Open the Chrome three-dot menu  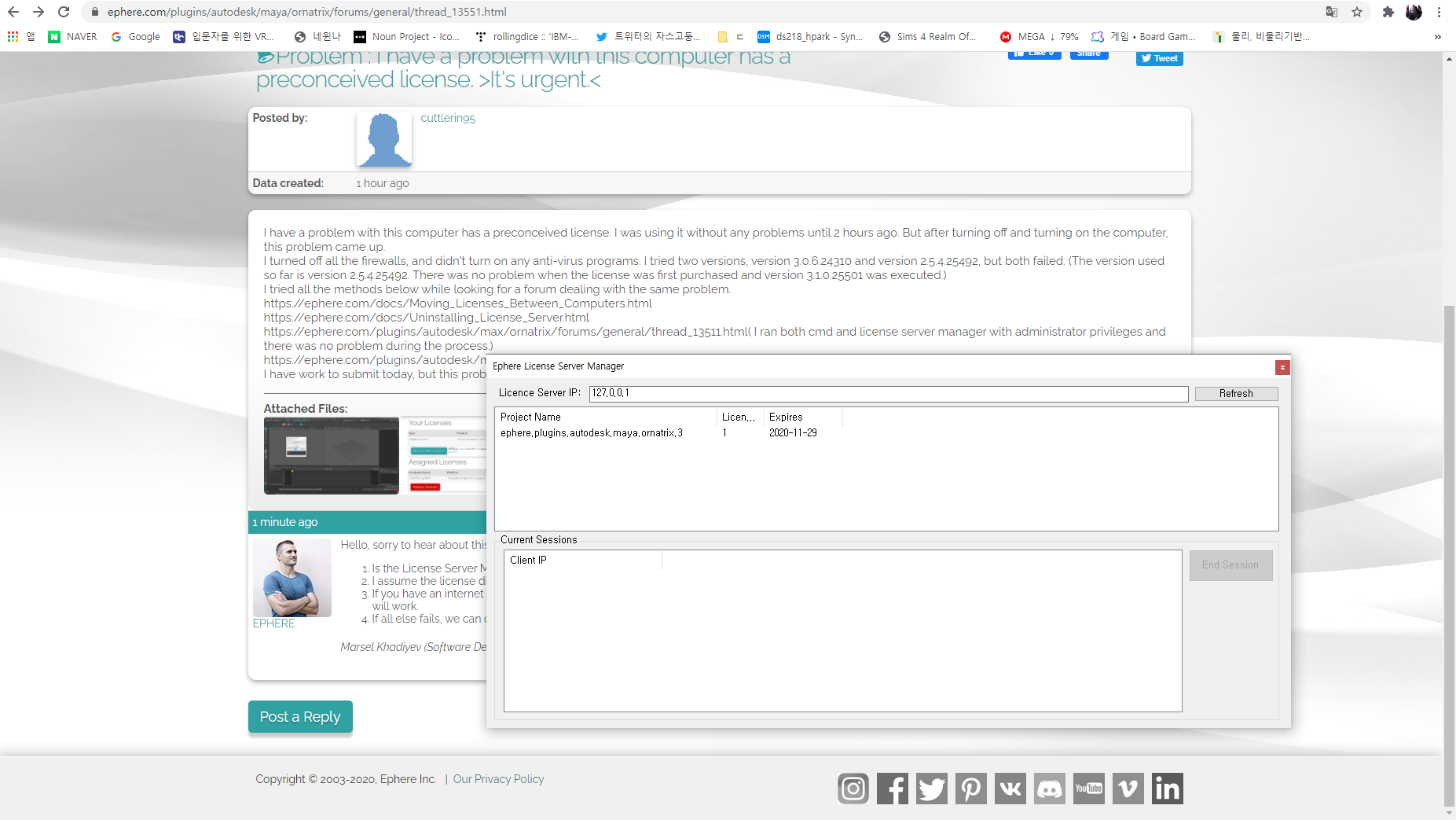[1439, 12]
